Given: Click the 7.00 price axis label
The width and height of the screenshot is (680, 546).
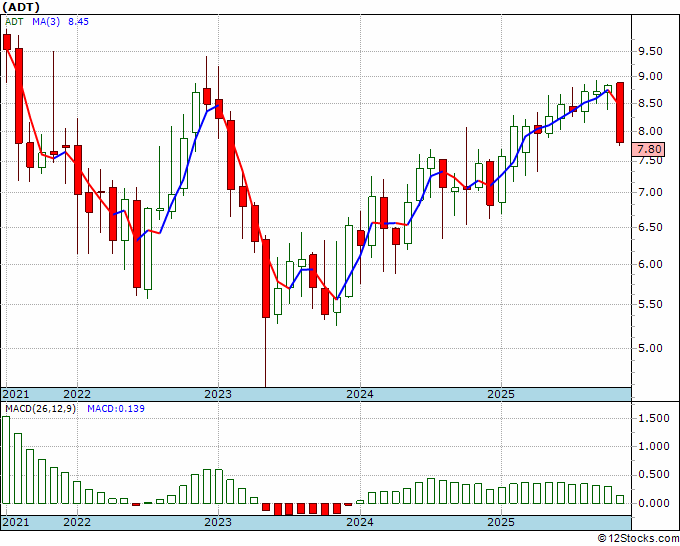Looking at the screenshot, I should [650, 193].
